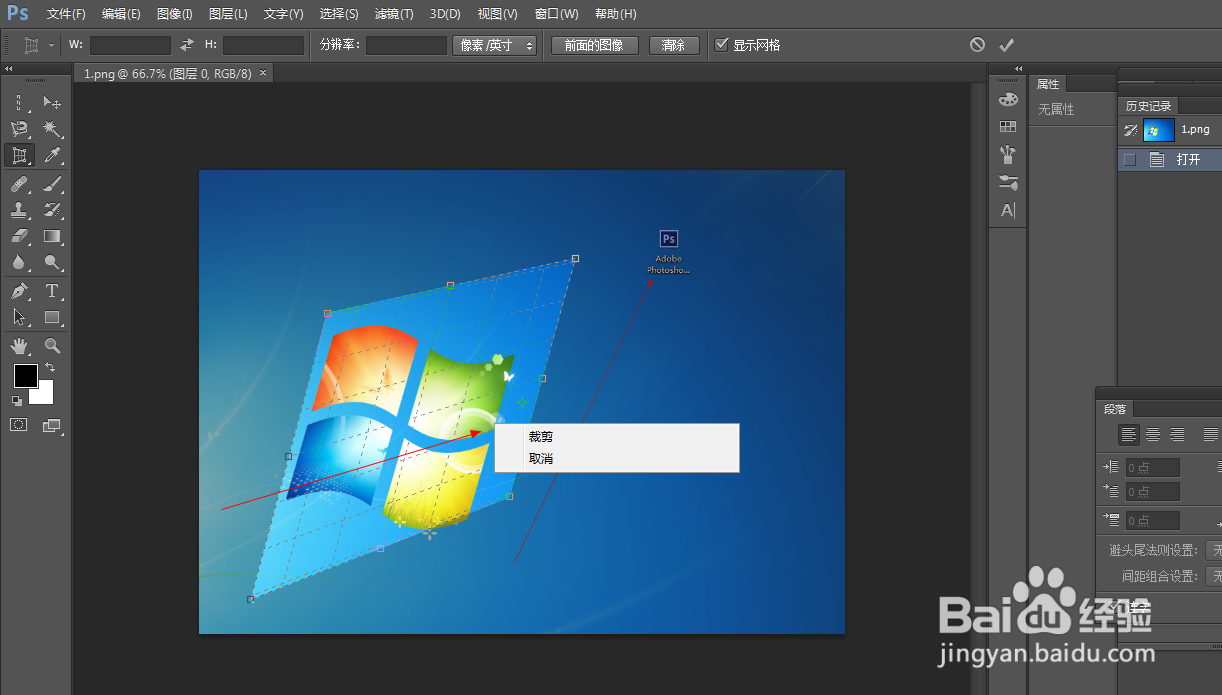Choose justify last left in 段落 panel

coord(1211,434)
